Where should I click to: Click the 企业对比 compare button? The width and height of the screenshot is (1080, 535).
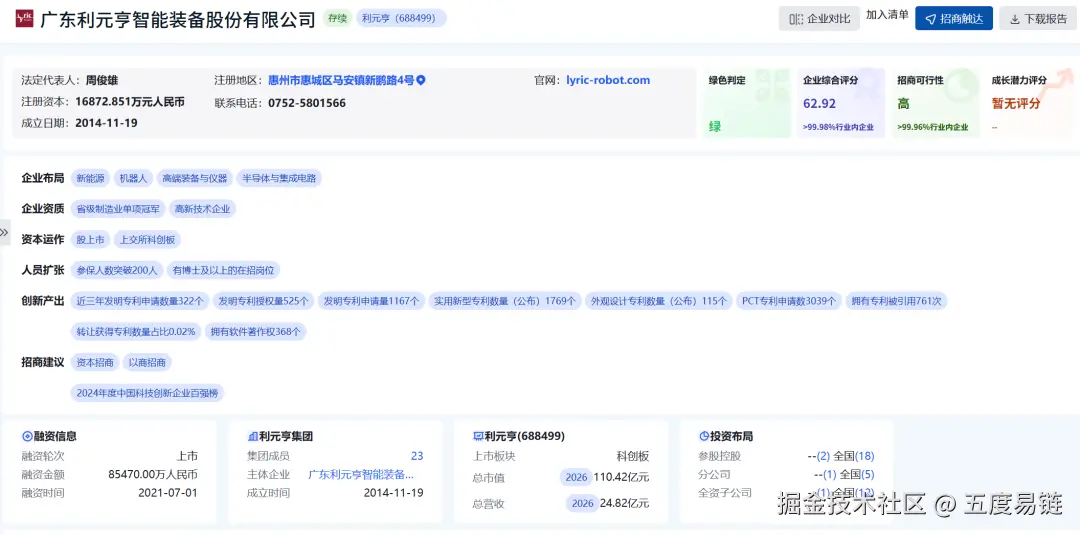click(819, 19)
